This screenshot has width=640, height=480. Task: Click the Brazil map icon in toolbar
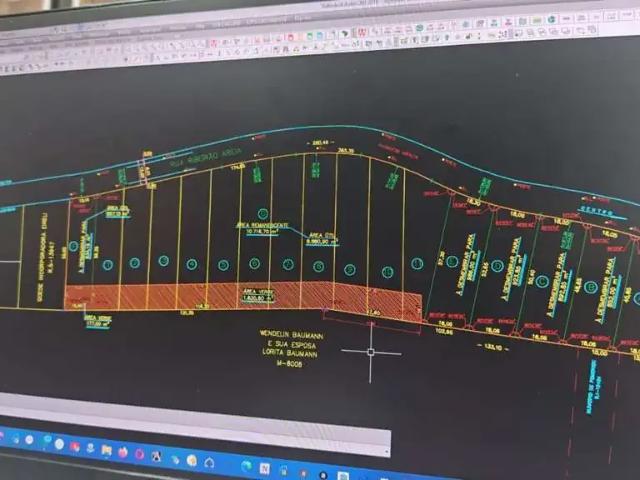345,33
